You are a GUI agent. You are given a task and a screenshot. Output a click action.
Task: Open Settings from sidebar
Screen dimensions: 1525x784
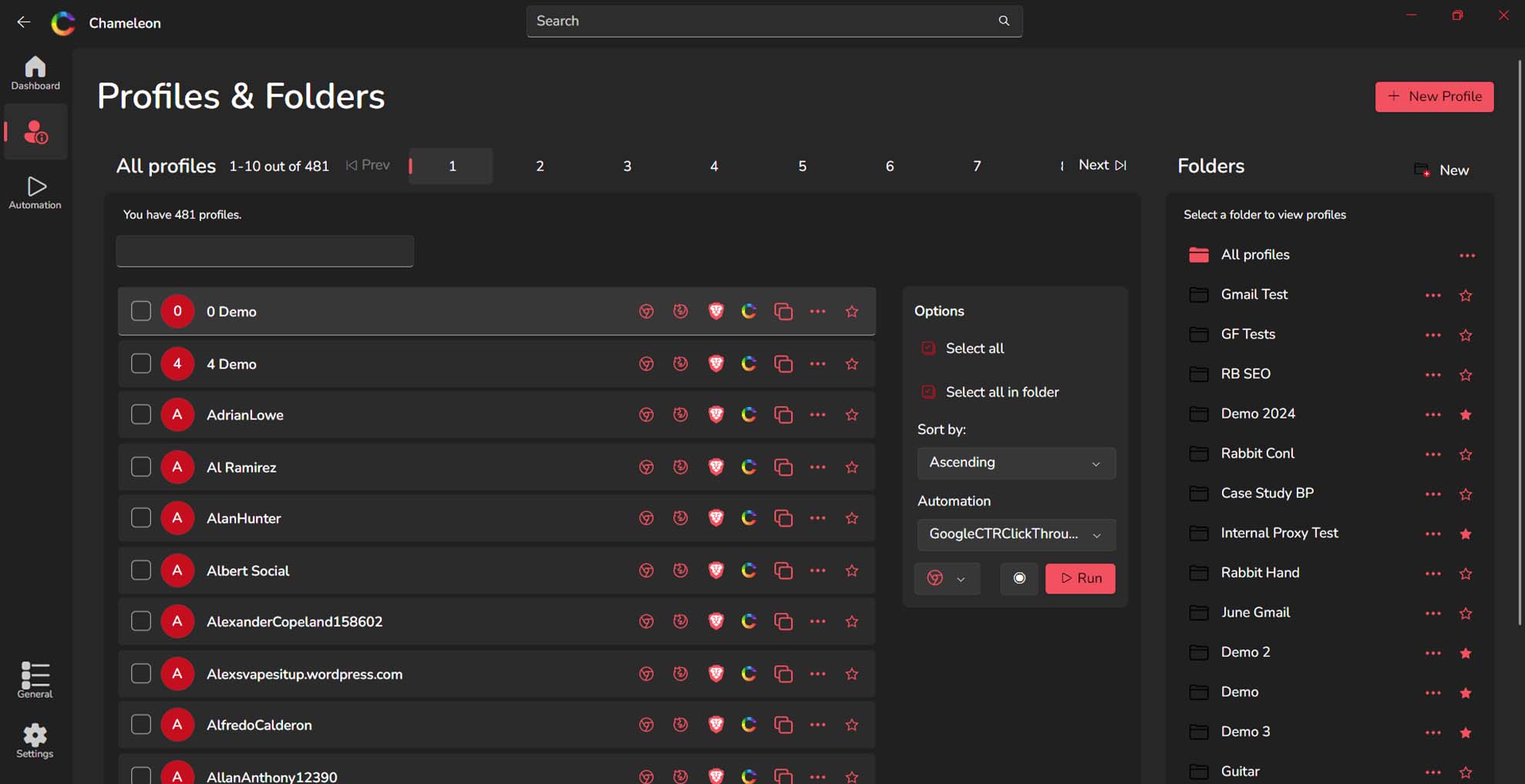tap(35, 741)
